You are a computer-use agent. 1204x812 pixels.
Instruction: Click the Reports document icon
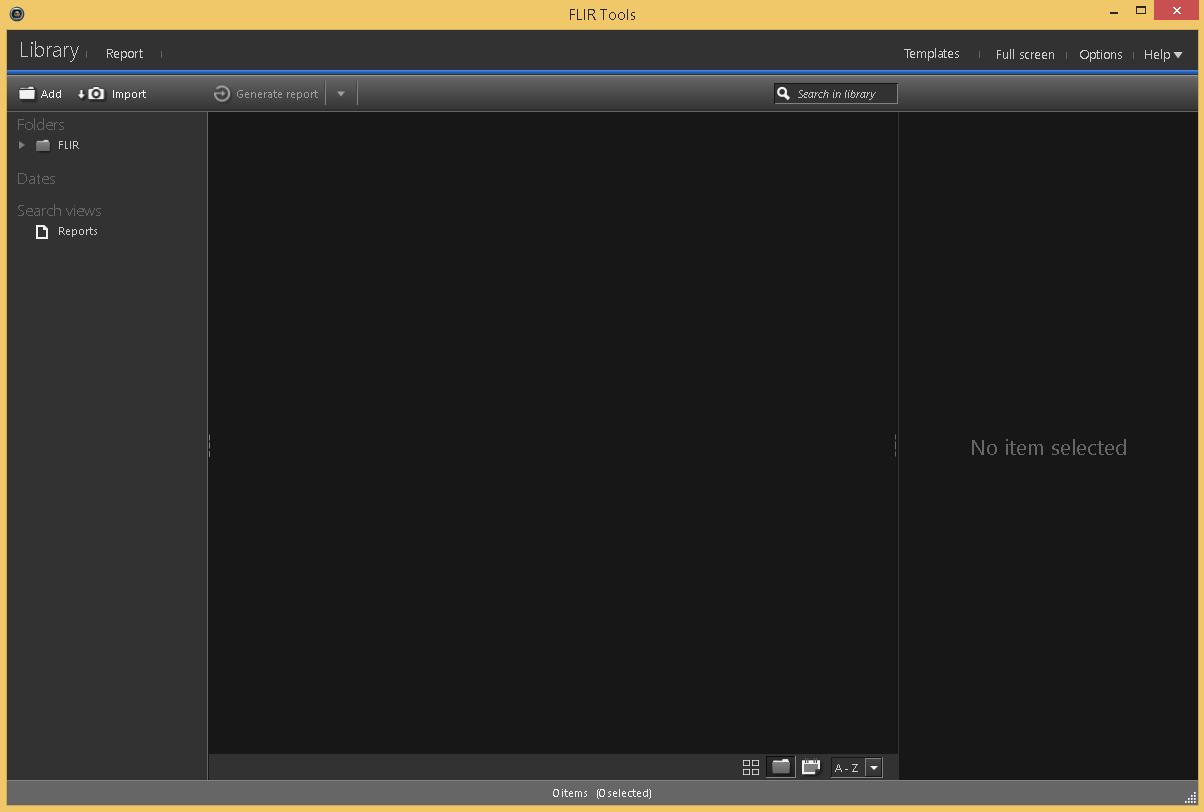point(41,231)
